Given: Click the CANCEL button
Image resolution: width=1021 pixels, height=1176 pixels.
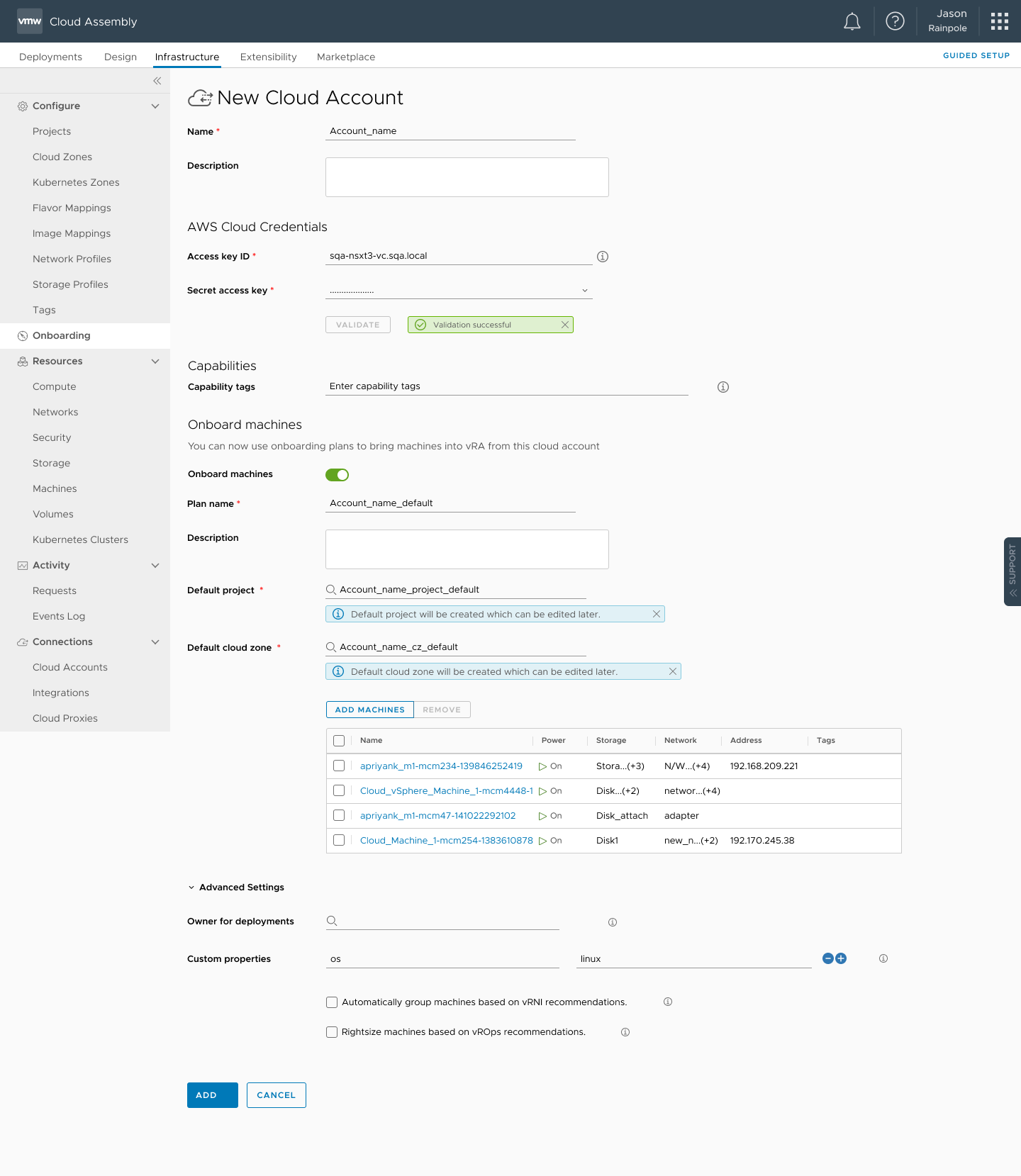Looking at the screenshot, I should point(277,1095).
